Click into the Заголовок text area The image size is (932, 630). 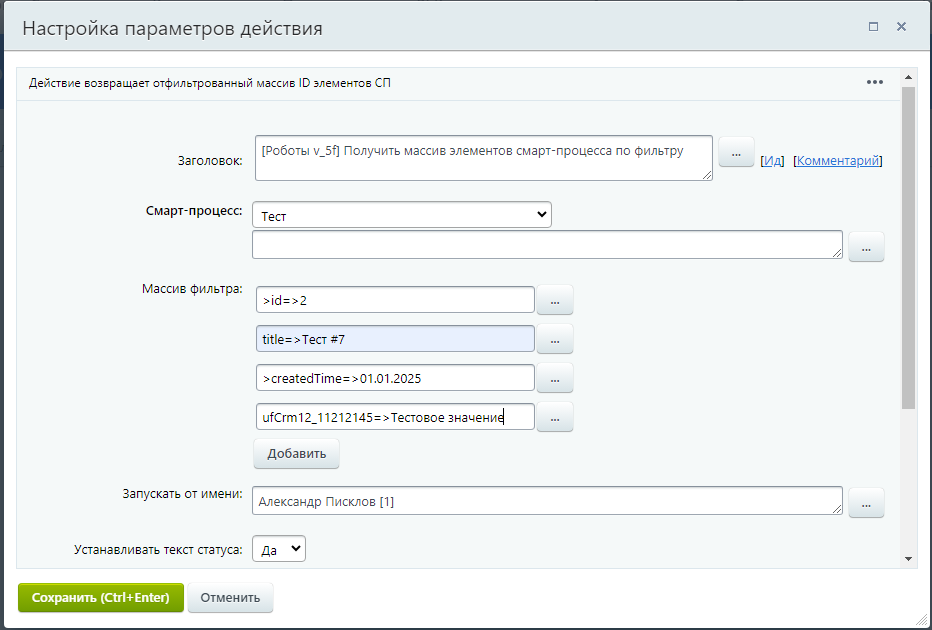click(483, 158)
